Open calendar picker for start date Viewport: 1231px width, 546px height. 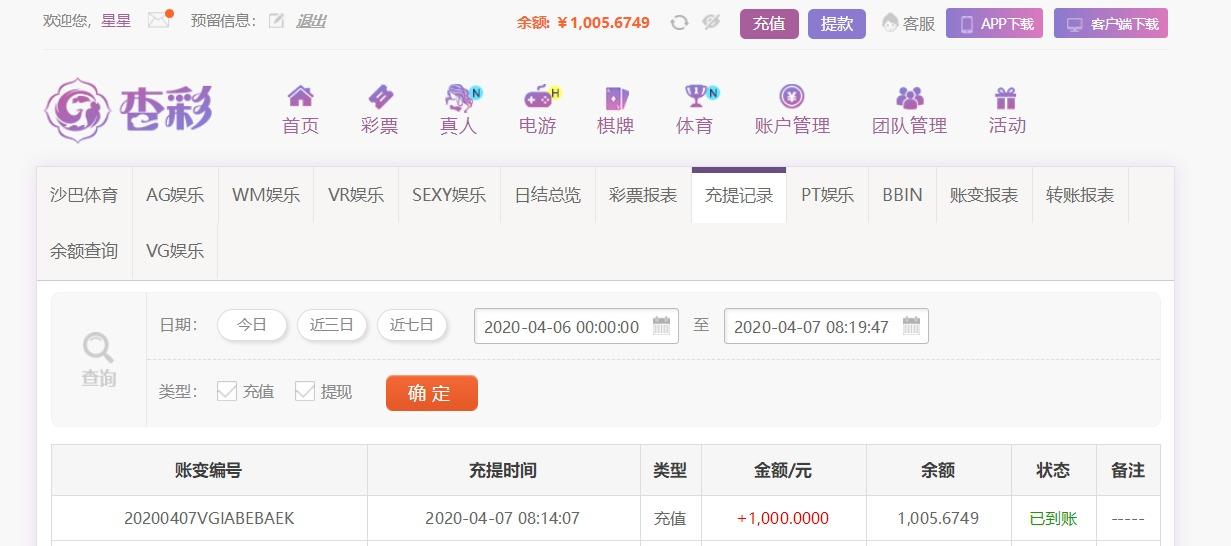click(661, 326)
